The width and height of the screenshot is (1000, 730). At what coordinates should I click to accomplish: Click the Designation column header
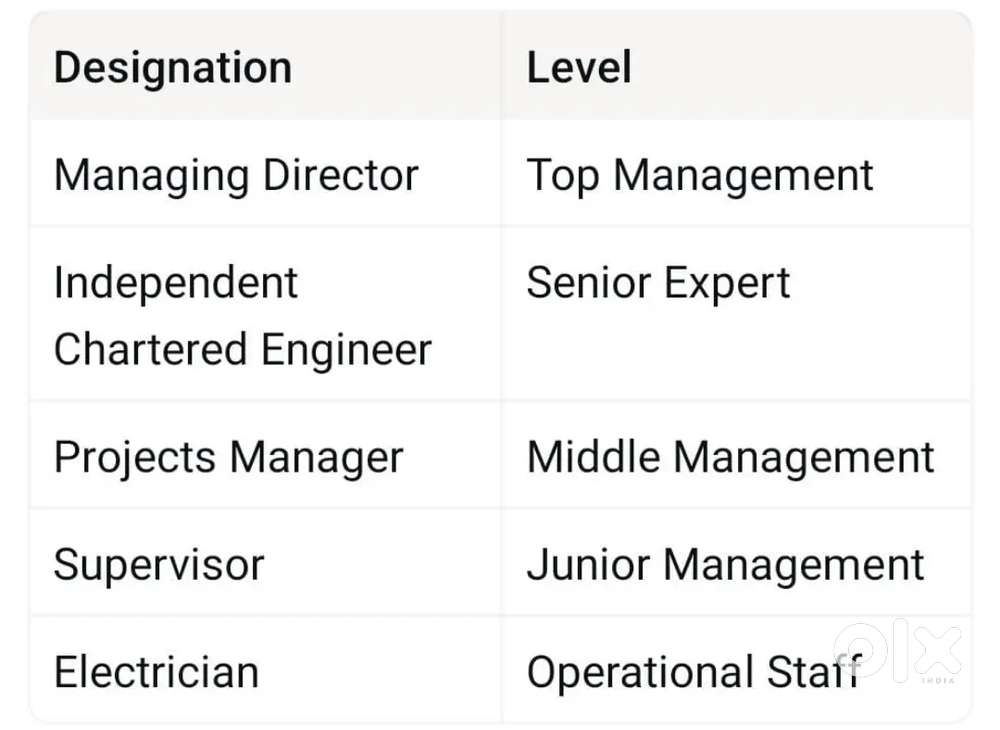click(173, 68)
